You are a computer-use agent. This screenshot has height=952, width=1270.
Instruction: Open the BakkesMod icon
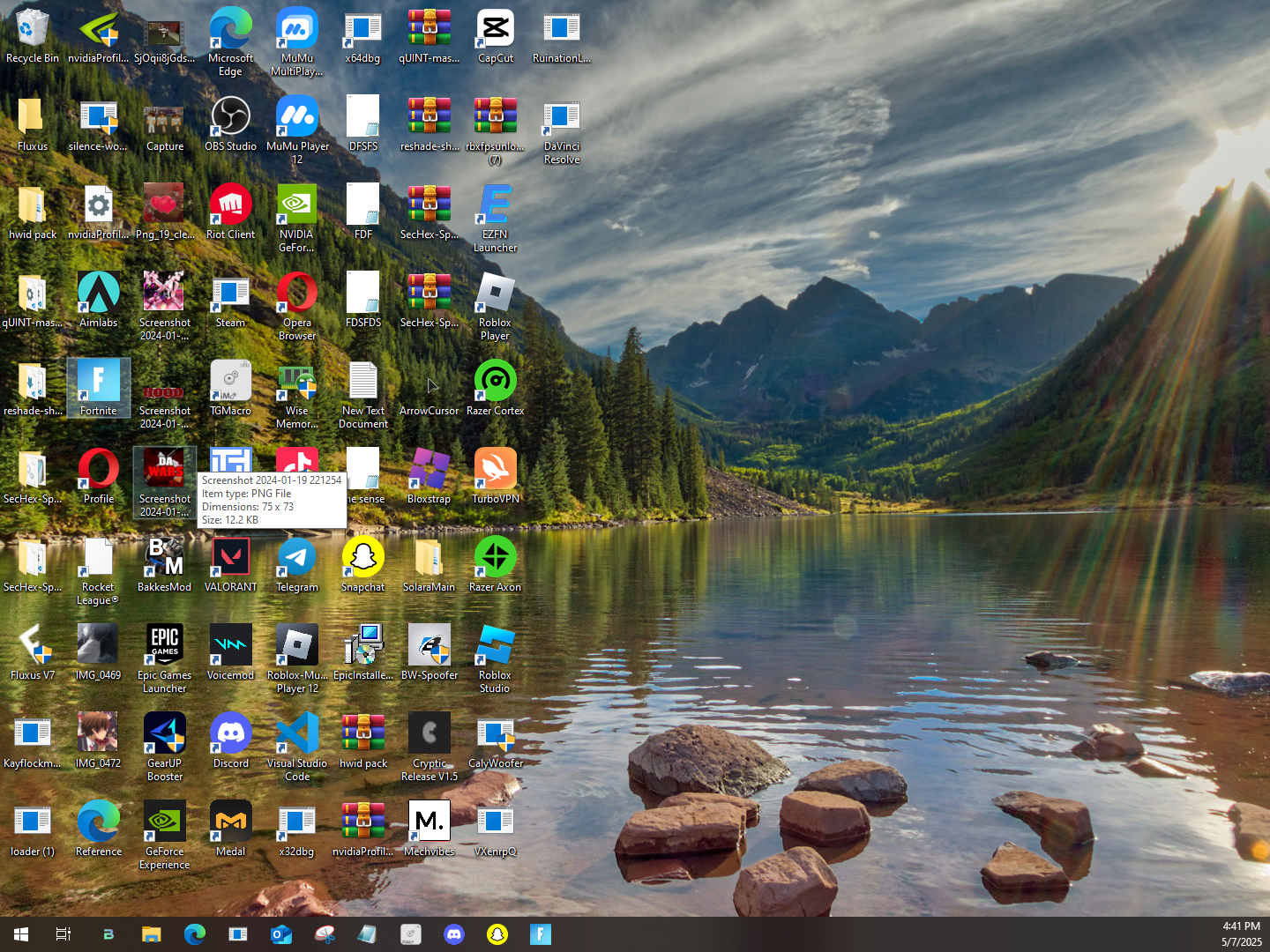pyautogui.click(x=165, y=564)
